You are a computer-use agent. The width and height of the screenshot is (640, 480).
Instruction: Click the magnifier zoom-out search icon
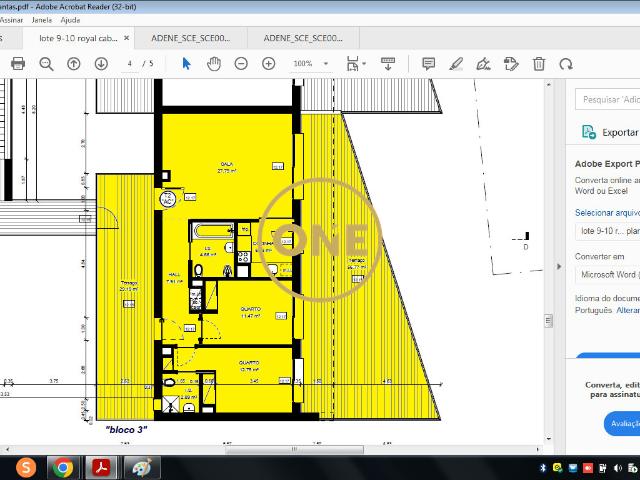pos(46,63)
